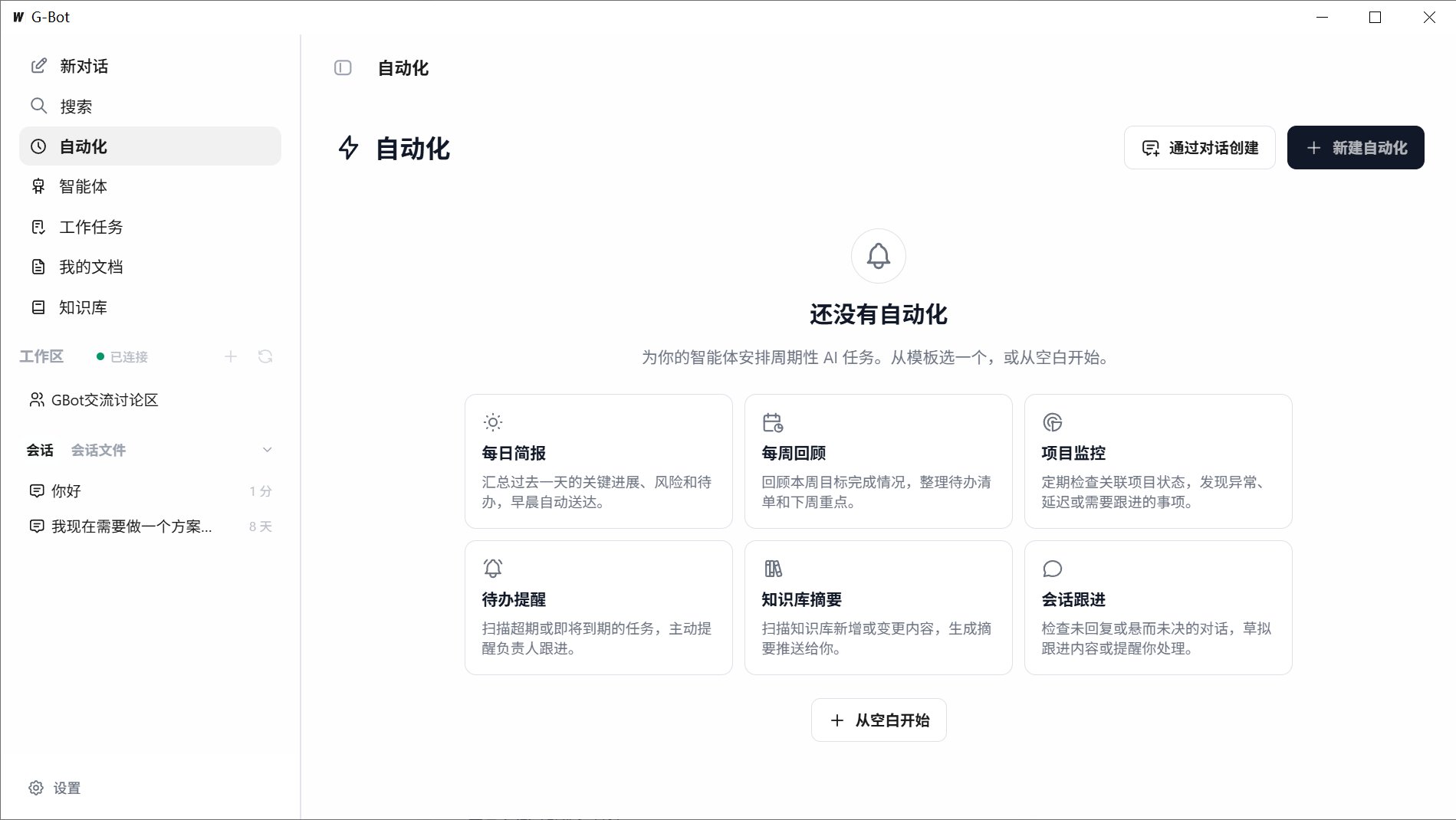Viewport: 1456px width, 820px height.
Task: Click the 待办提醒 template title
Action: 514,600
